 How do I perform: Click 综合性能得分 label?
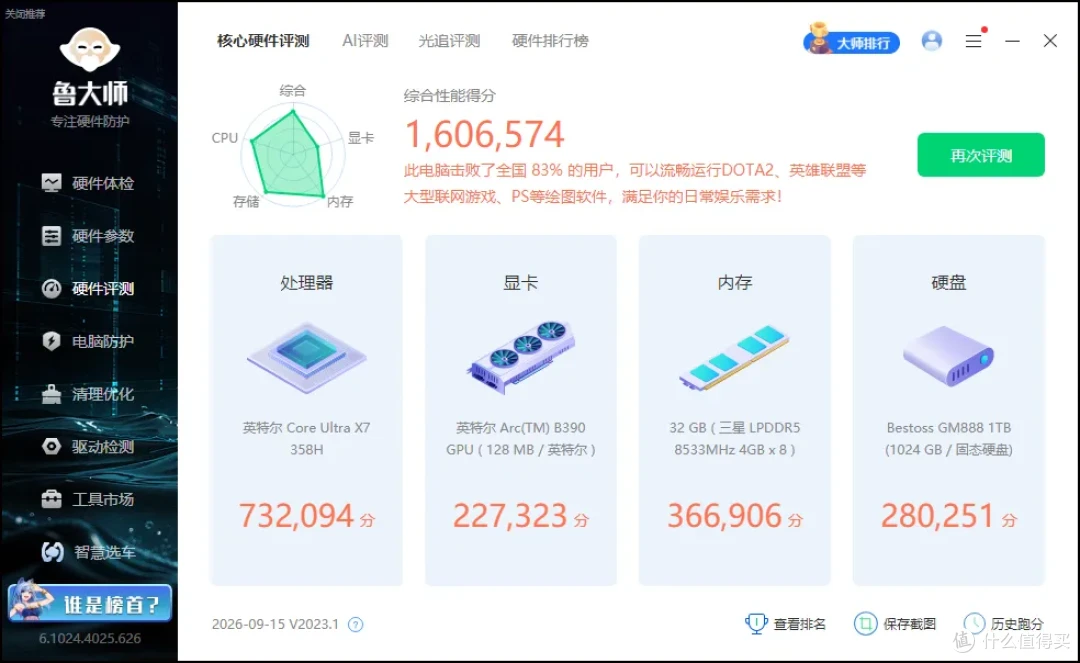click(449, 96)
